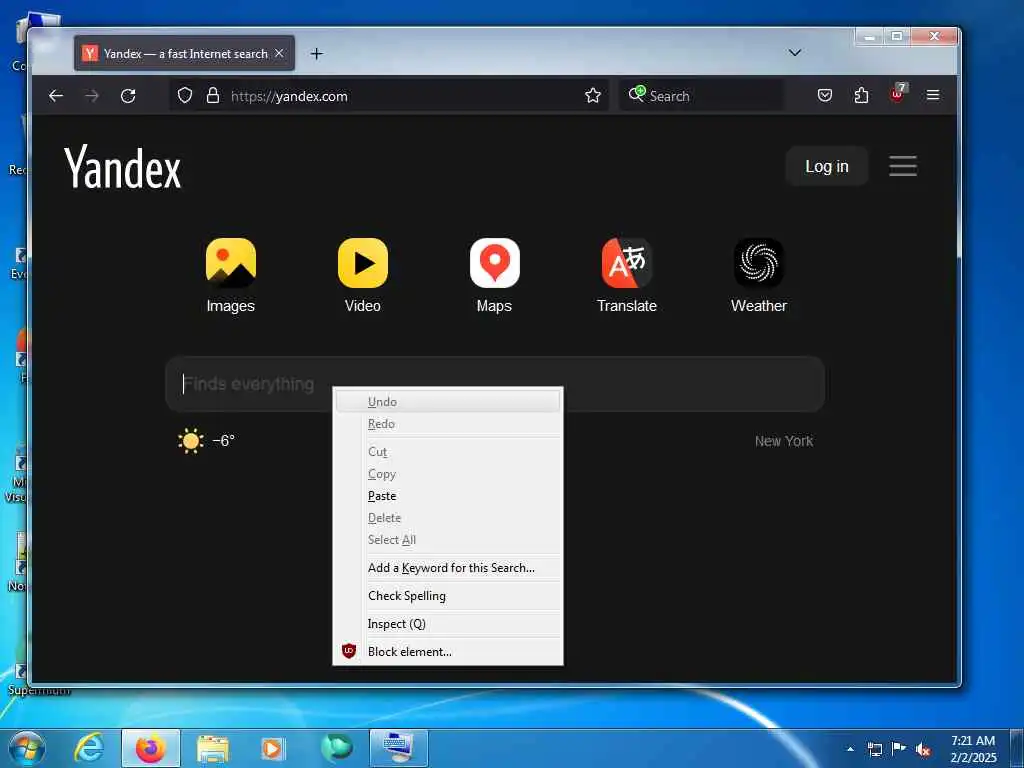1024x768 pixels.
Task: Open Firefox application menu hamburger
Action: point(933,95)
